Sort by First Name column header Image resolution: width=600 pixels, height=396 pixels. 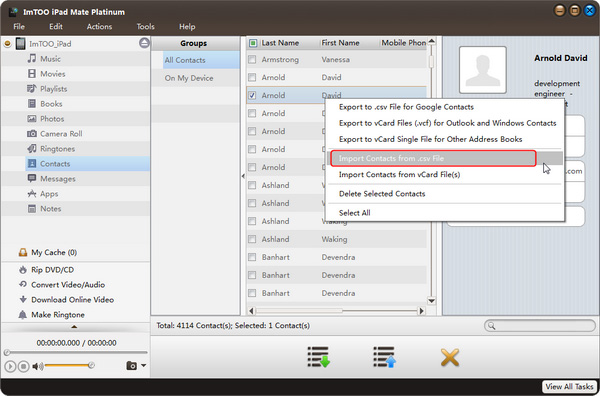[x=340, y=43]
